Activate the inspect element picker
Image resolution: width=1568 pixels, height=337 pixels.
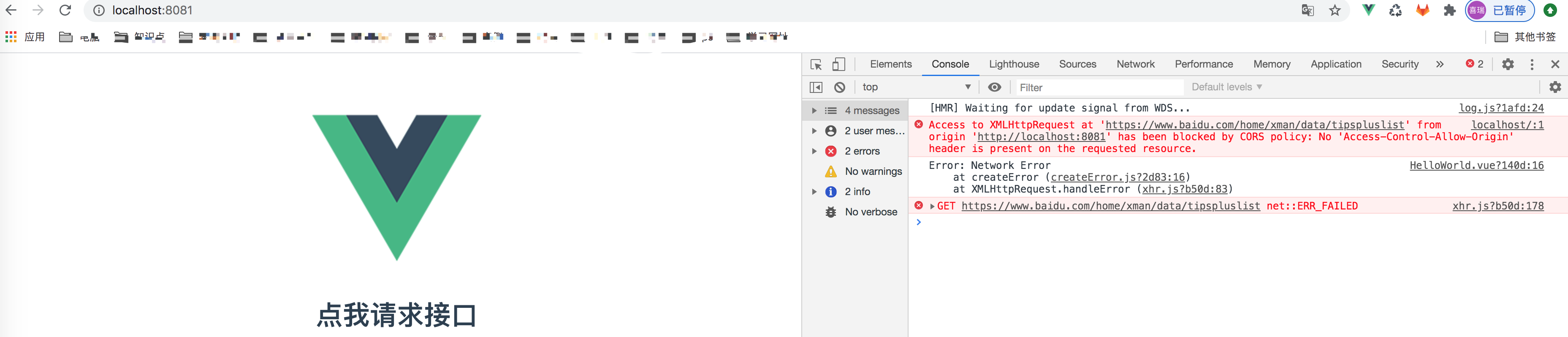[x=816, y=64]
